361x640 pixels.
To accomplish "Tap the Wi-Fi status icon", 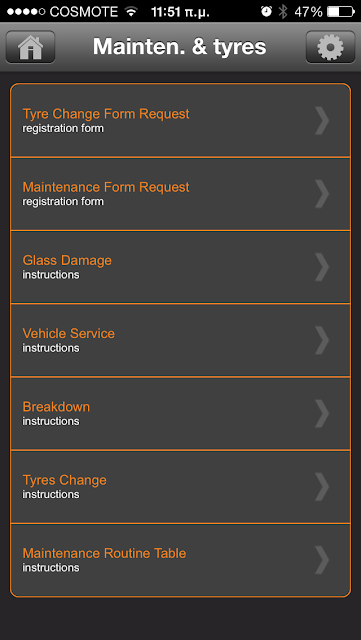I will pos(131,11).
